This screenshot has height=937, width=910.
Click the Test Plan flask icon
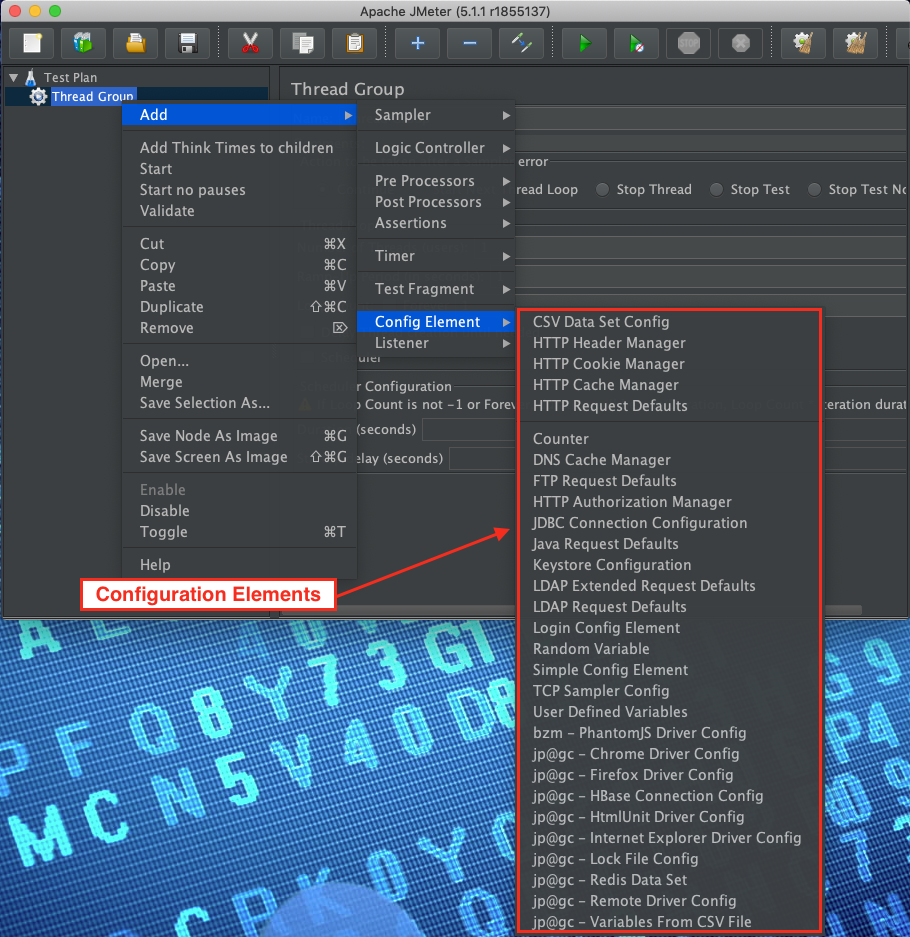[31, 77]
